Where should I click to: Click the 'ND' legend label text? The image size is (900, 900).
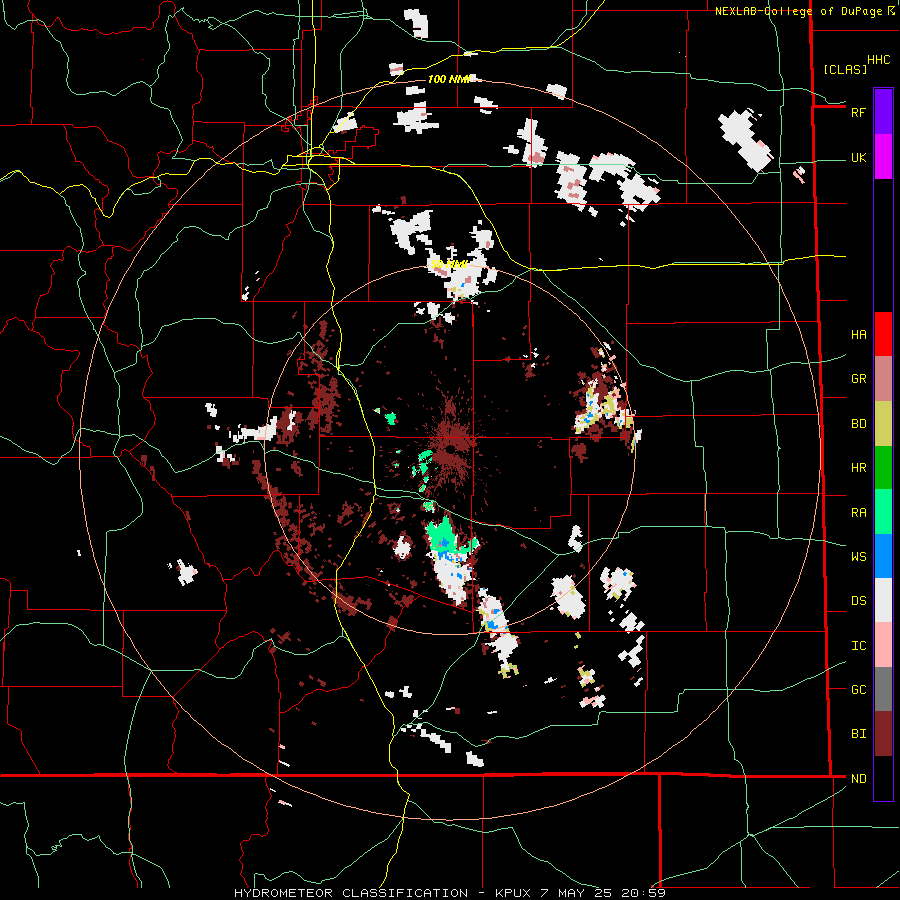click(858, 779)
